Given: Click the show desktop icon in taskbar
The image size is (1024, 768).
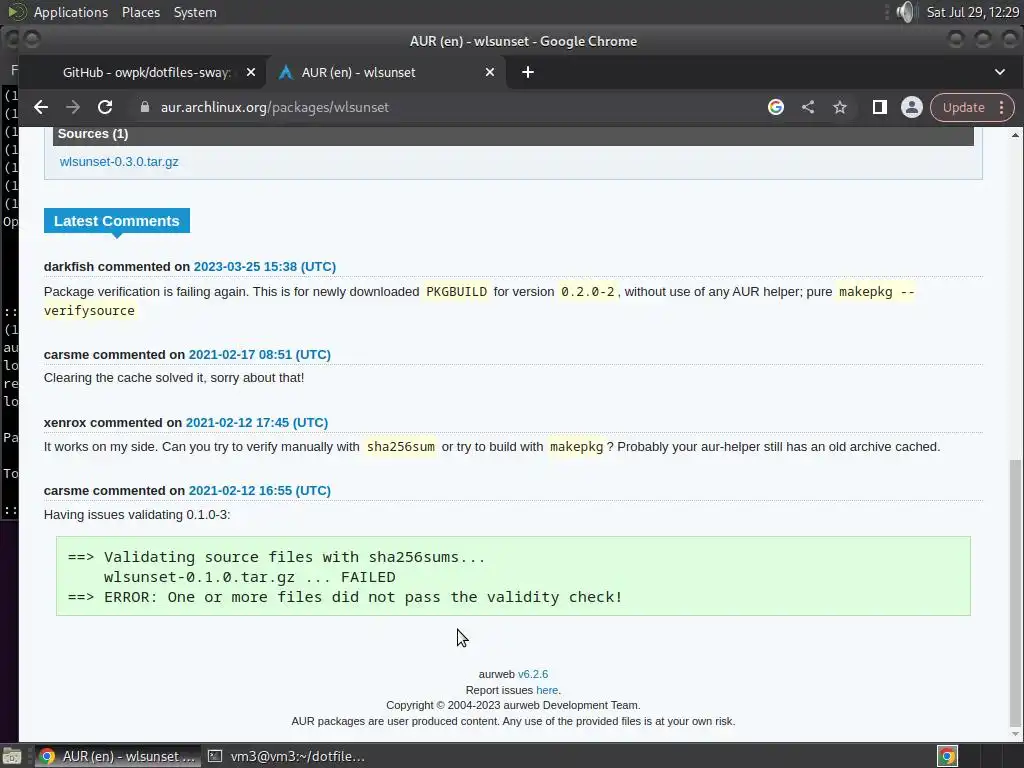Looking at the screenshot, I should click(12, 756).
